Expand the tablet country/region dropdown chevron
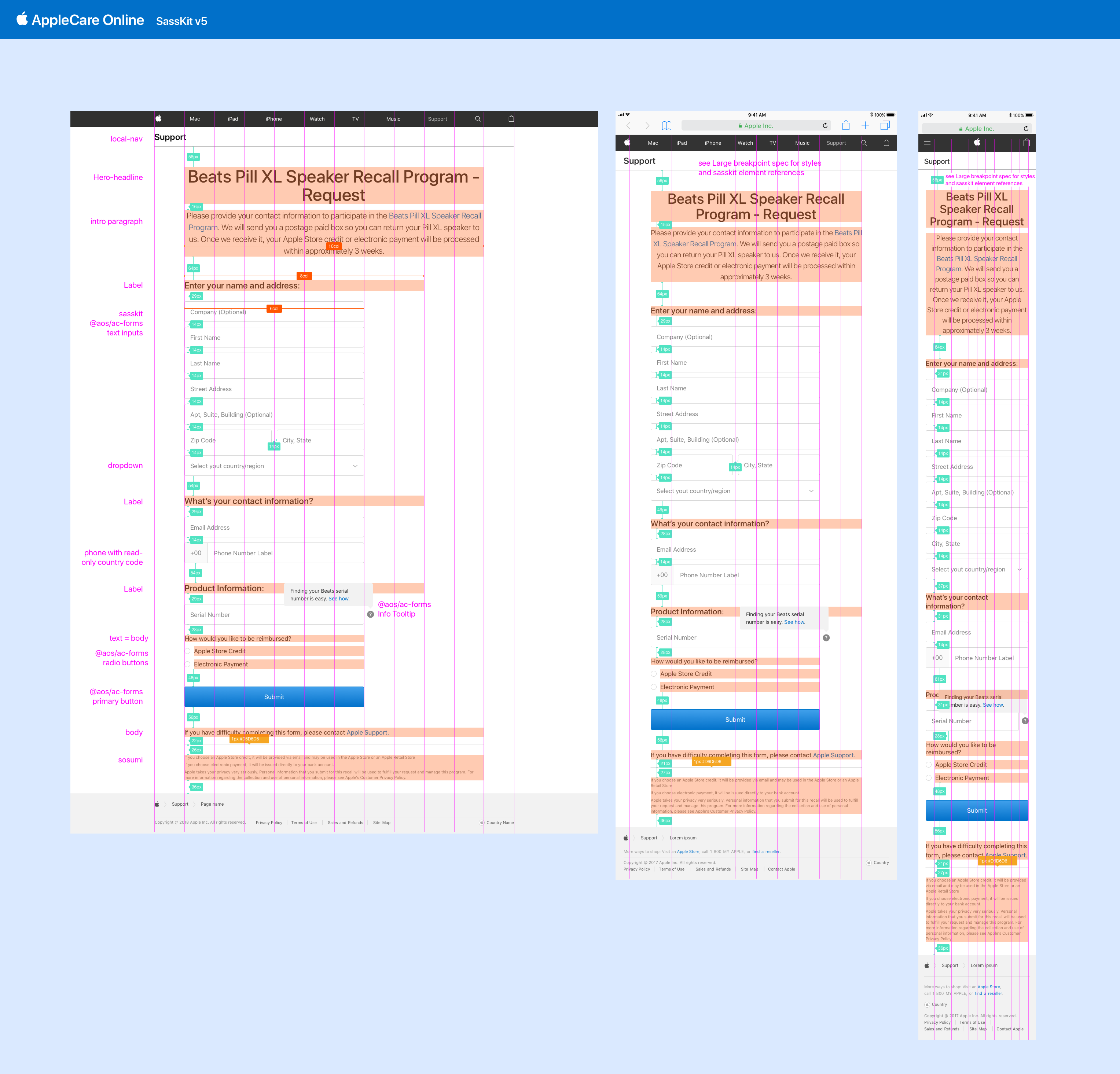This screenshot has width=1120, height=1074. [811, 491]
